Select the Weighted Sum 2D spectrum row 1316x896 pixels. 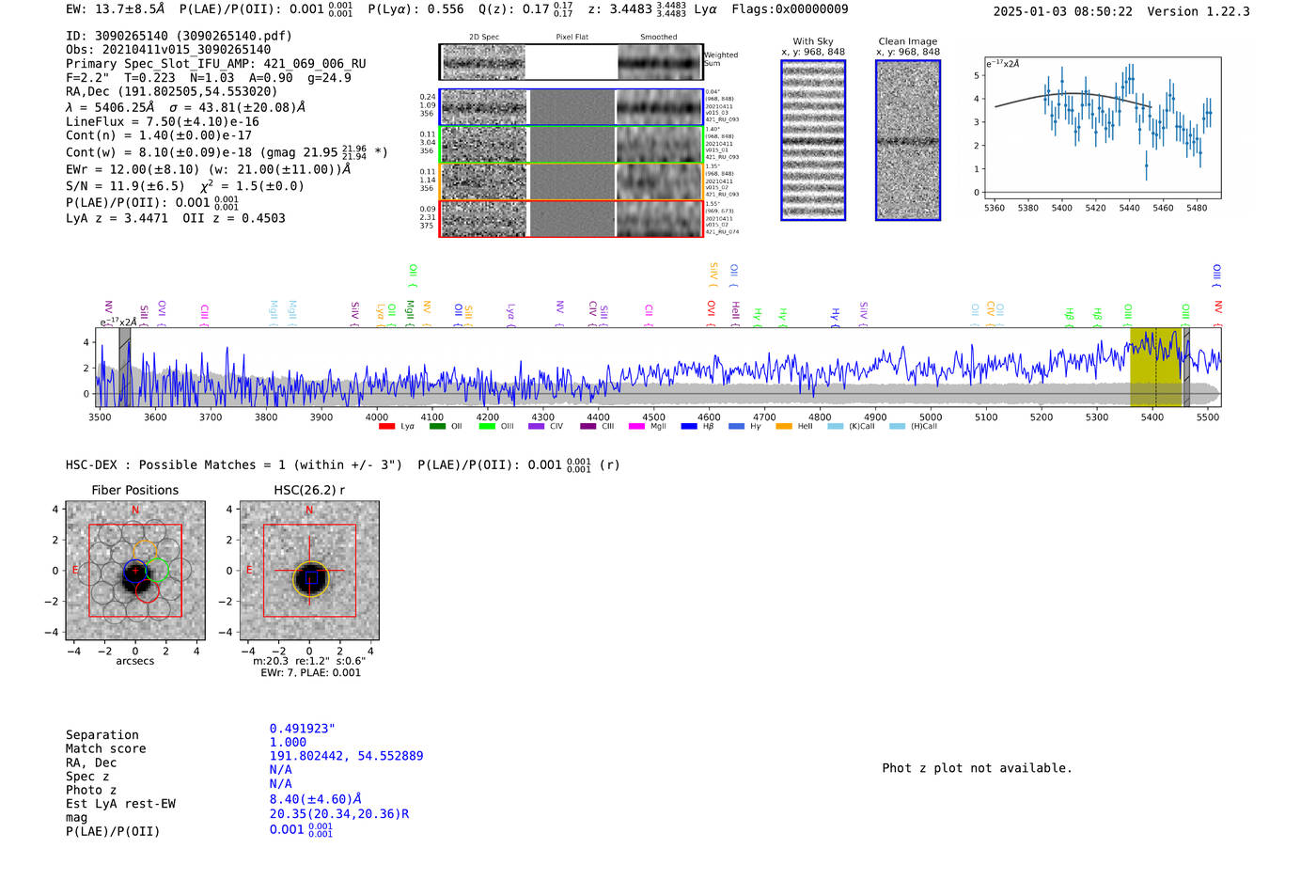click(571, 62)
